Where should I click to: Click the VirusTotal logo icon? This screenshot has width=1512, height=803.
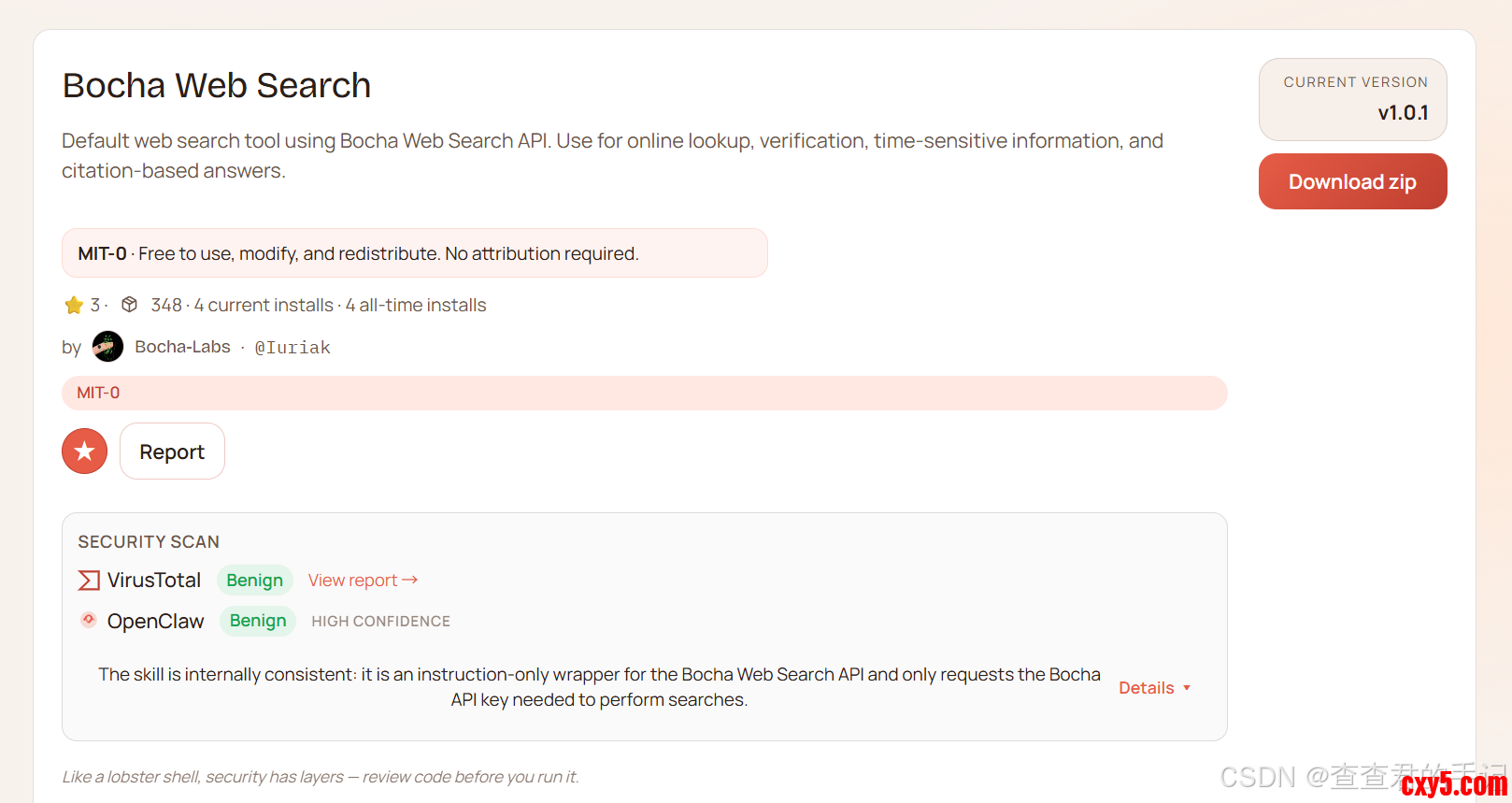89,581
